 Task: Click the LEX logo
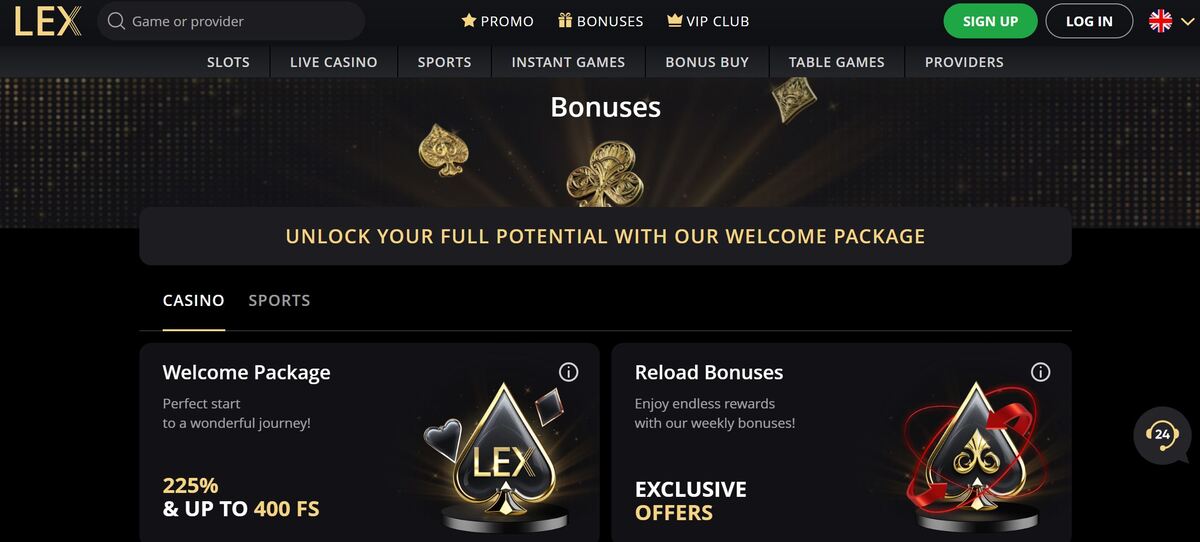(48, 21)
